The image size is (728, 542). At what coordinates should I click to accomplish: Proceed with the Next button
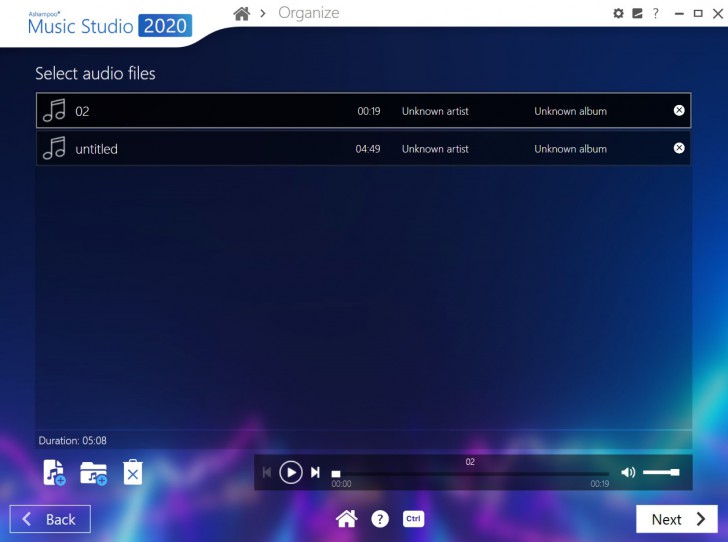(677, 519)
